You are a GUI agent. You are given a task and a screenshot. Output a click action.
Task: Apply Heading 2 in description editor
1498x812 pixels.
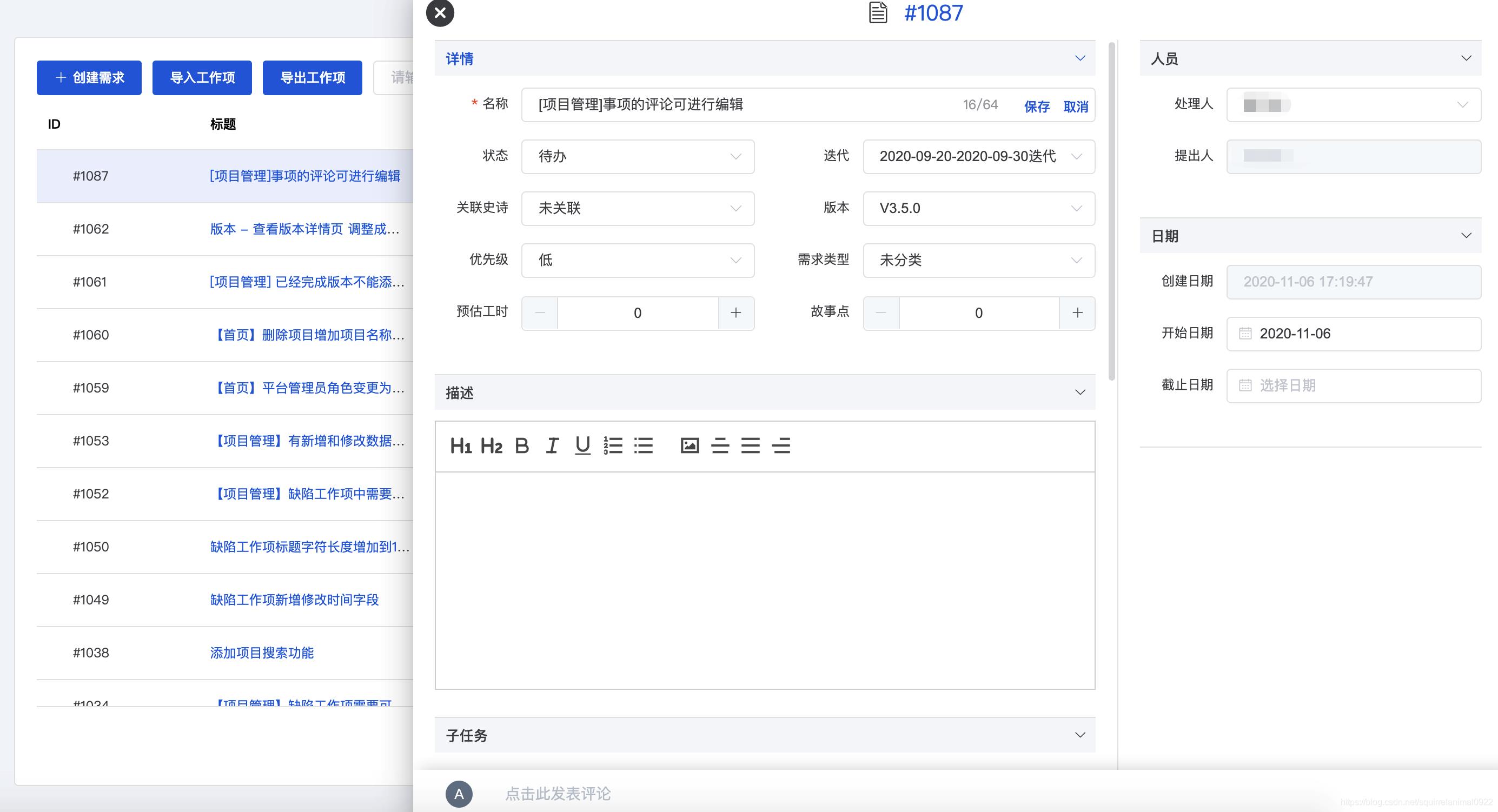492,446
